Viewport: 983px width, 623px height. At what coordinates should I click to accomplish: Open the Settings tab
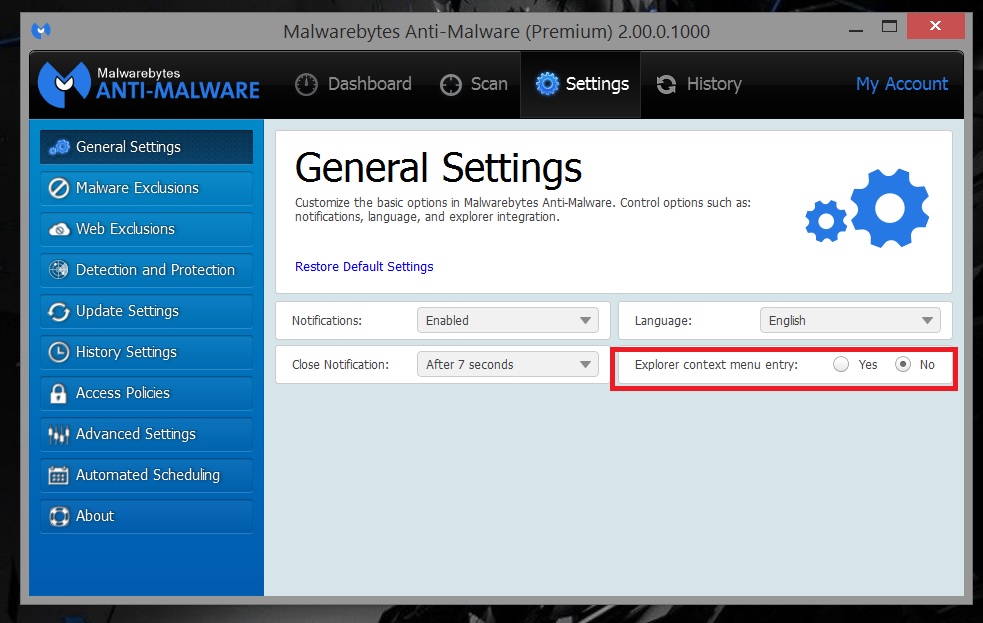click(581, 84)
